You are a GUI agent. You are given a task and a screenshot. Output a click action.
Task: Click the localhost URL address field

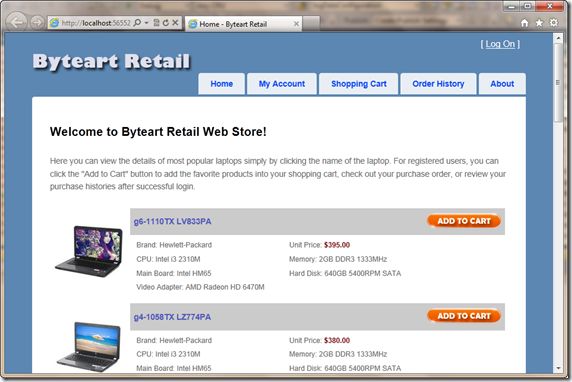96,23
